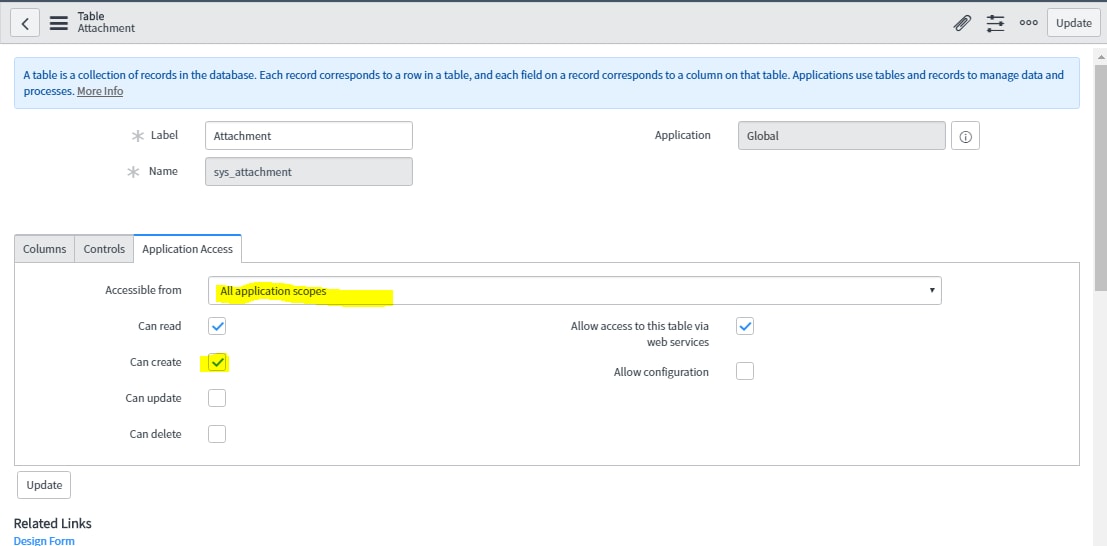Toggle the Can read checkbox
Viewport: 1107px width, 546px height.
pos(217,326)
